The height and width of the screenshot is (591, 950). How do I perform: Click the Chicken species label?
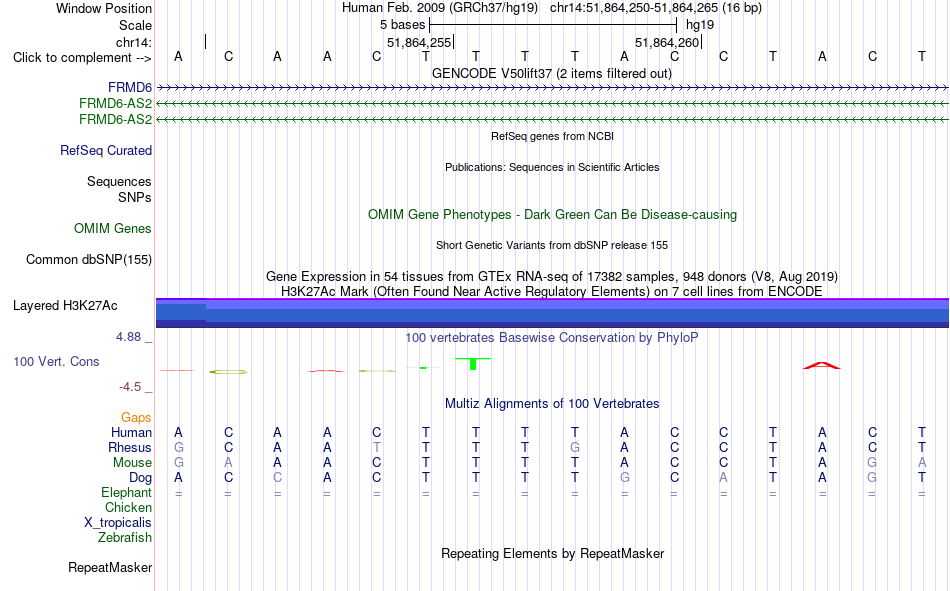point(128,507)
